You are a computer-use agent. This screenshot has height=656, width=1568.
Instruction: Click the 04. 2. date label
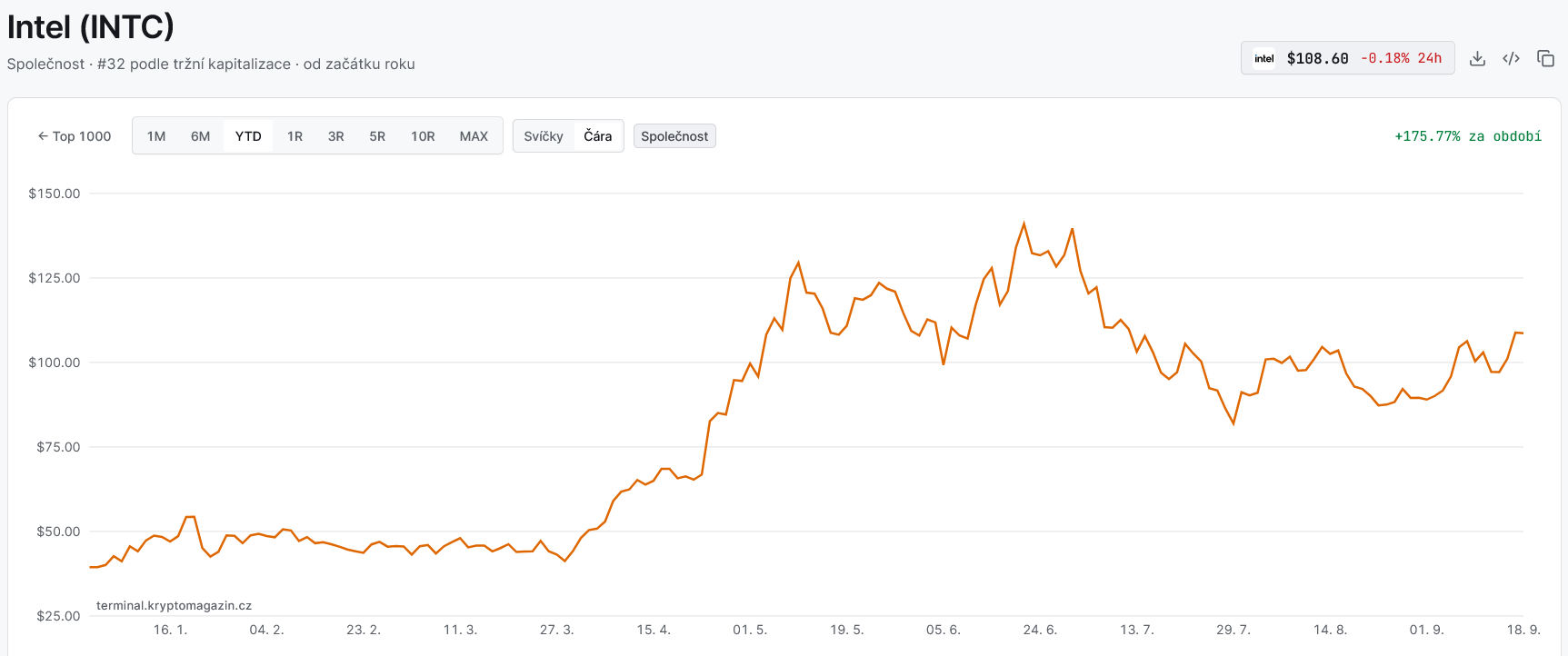tap(266, 630)
